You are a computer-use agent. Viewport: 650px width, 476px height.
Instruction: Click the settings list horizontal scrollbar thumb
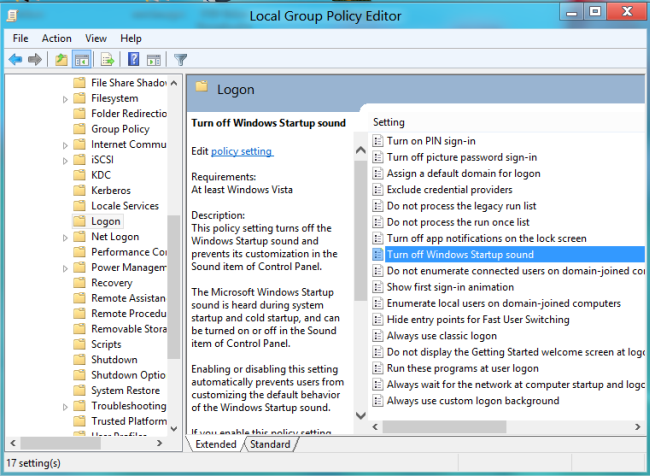point(444,427)
